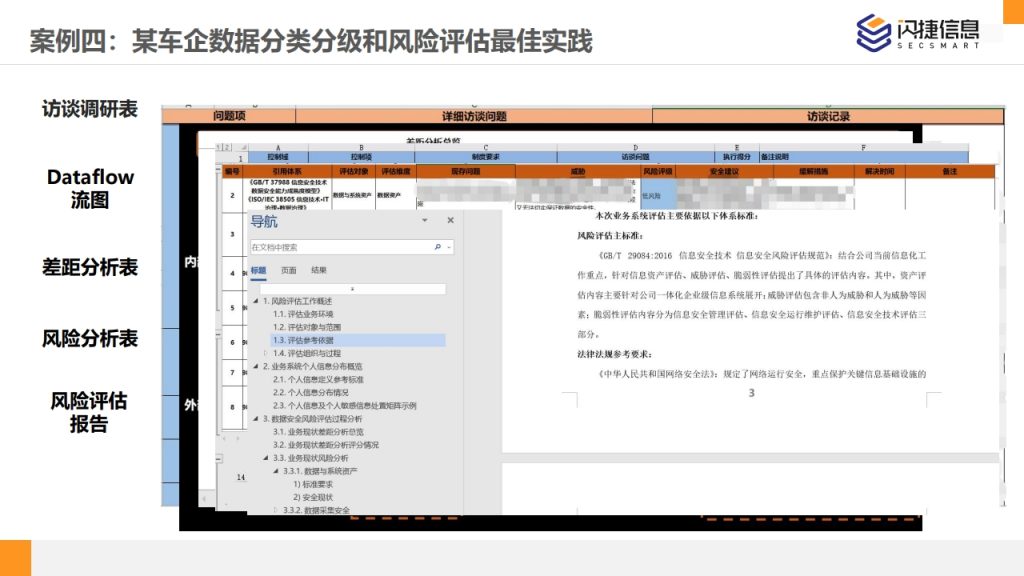The image size is (1024, 576).
Task: Click the 差距分析表 label on slide
Action: coord(90,266)
